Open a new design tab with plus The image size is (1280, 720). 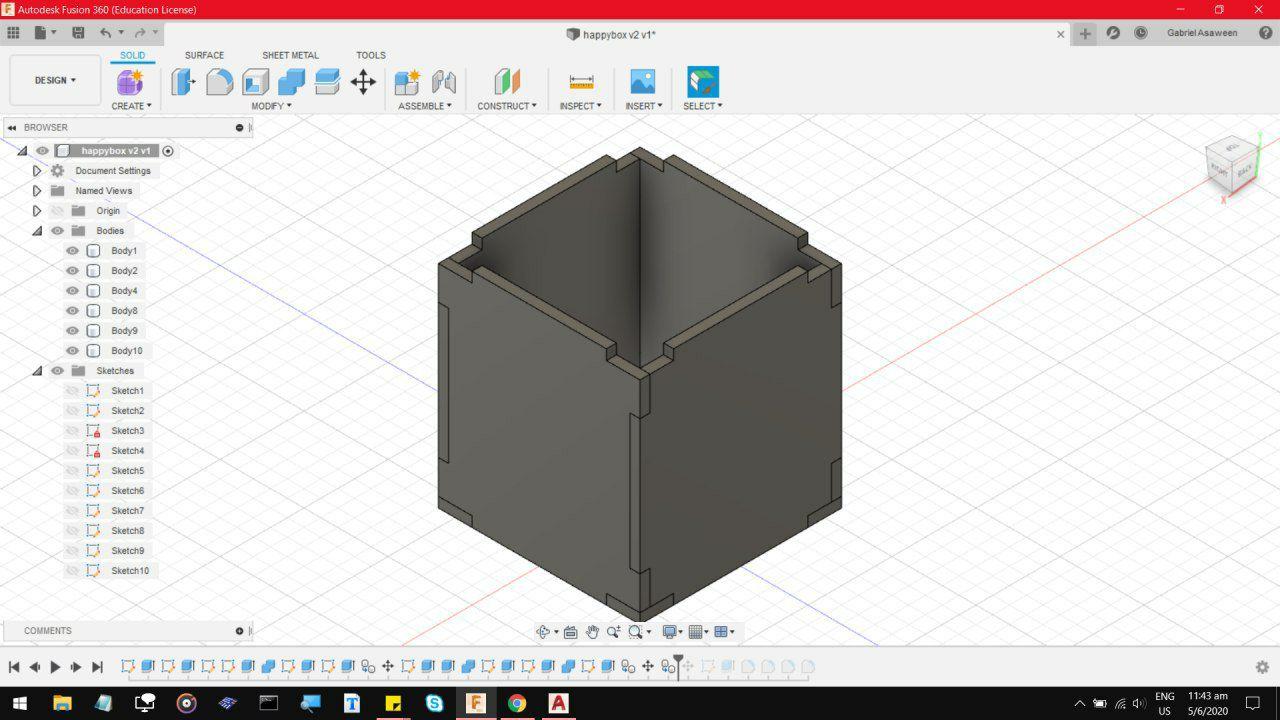(1085, 33)
